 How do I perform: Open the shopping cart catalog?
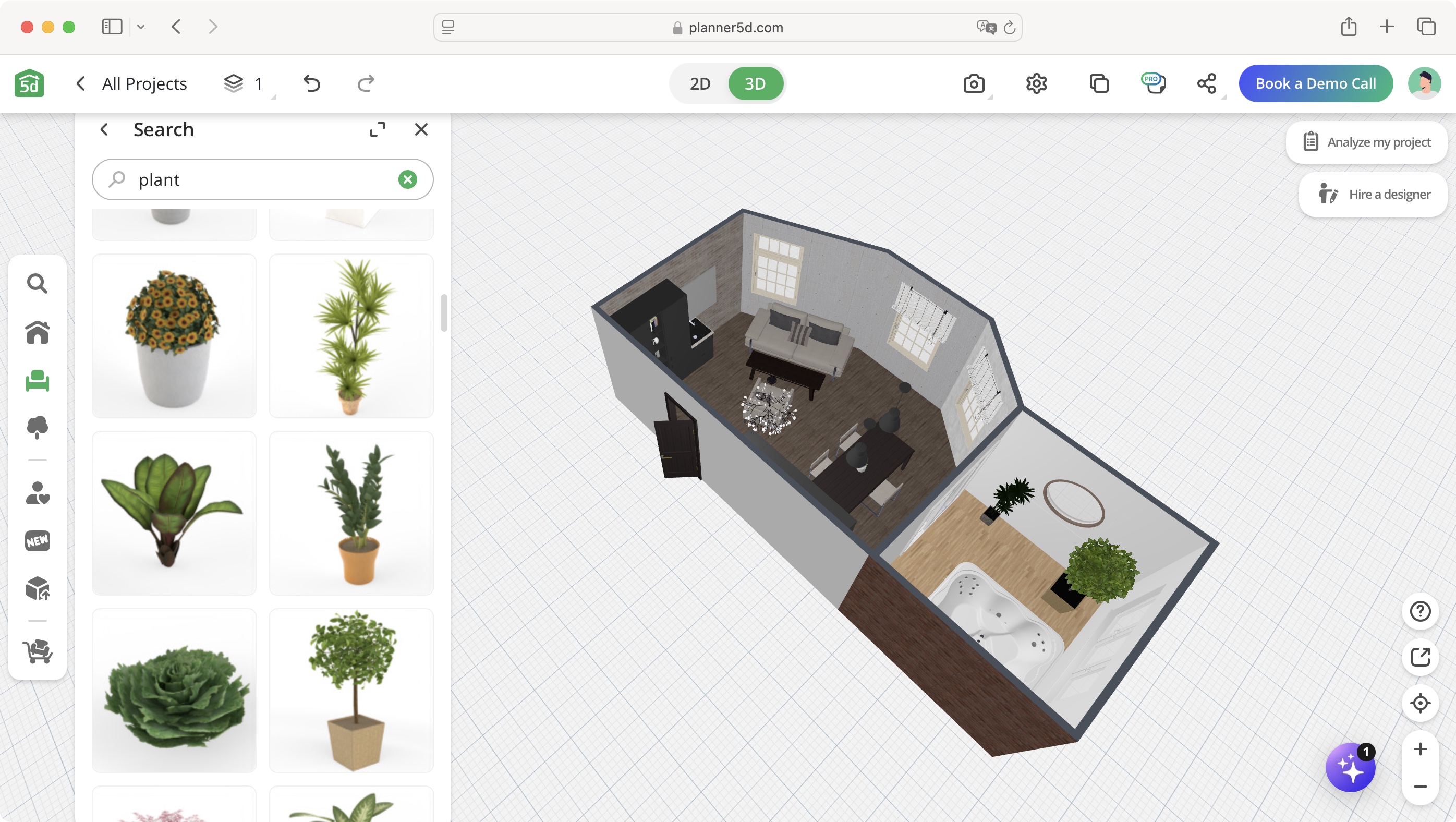[x=37, y=654]
